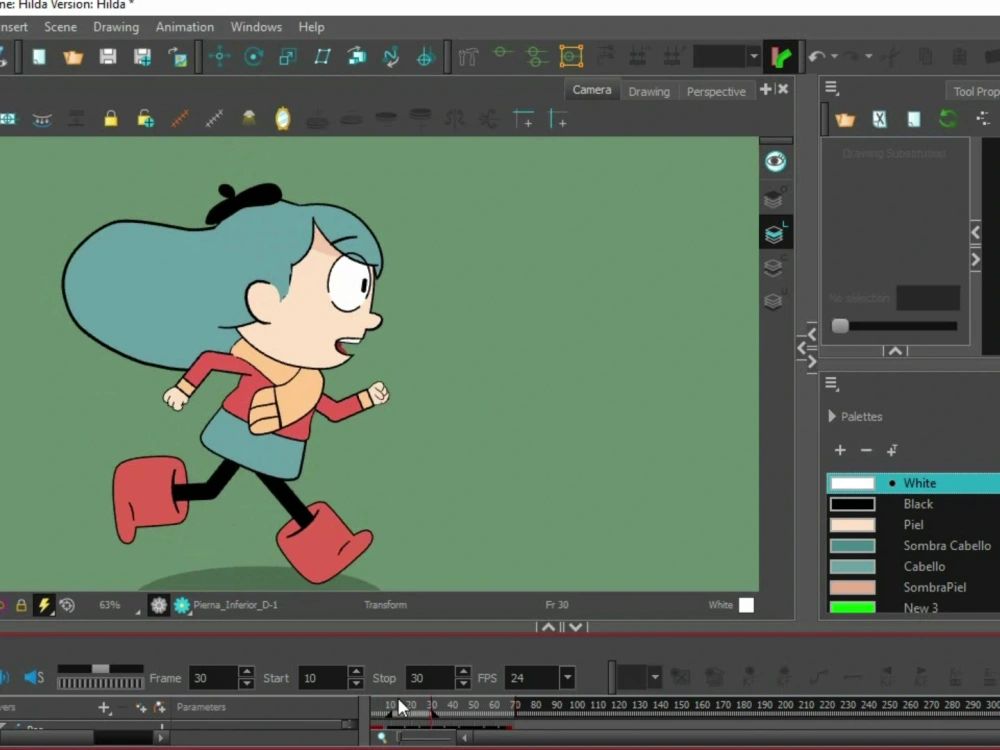Image resolution: width=1000 pixels, height=750 pixels.
Task: Click the Camera Mask icon
Action: (x=8, y=117)
